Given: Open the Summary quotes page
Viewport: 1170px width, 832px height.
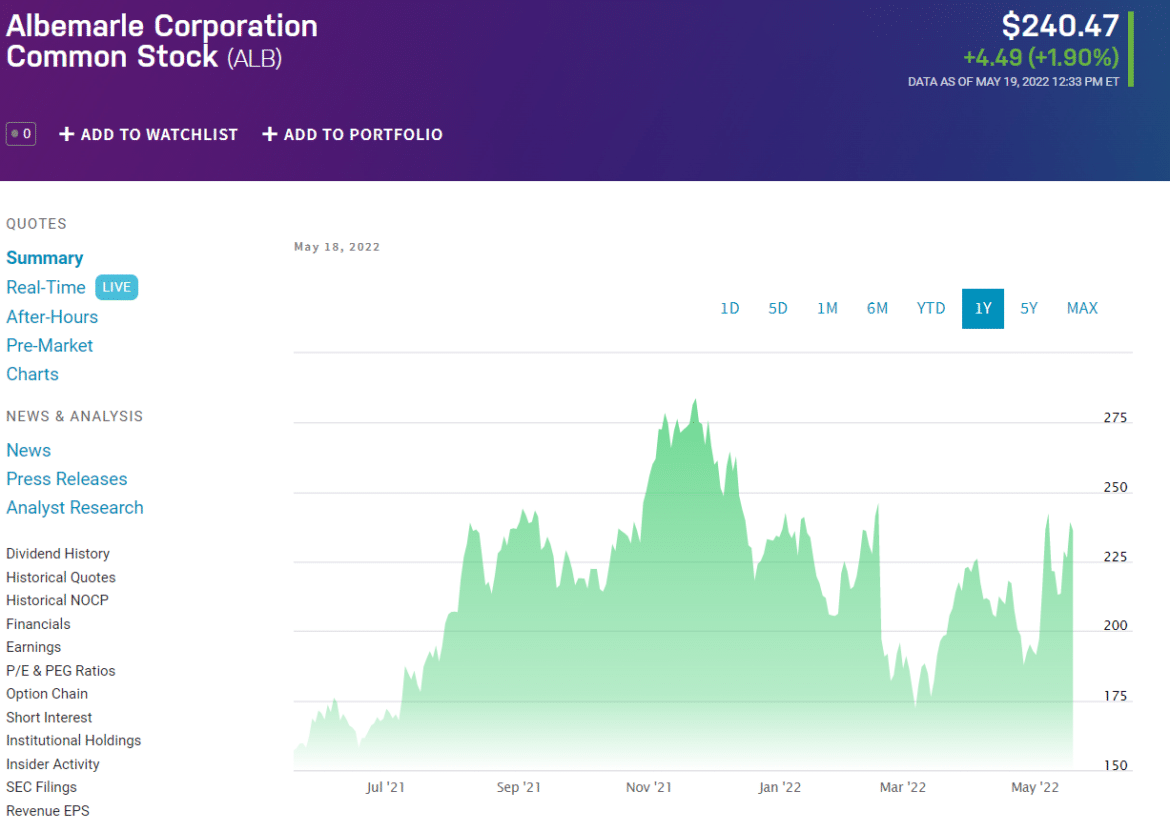Looking at the screenshot, I should tap(45, 258).
